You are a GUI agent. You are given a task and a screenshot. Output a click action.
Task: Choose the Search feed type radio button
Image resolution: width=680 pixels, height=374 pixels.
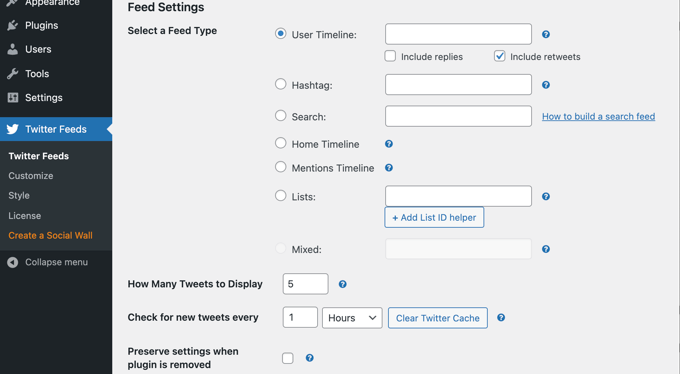(x=281, y=116)
